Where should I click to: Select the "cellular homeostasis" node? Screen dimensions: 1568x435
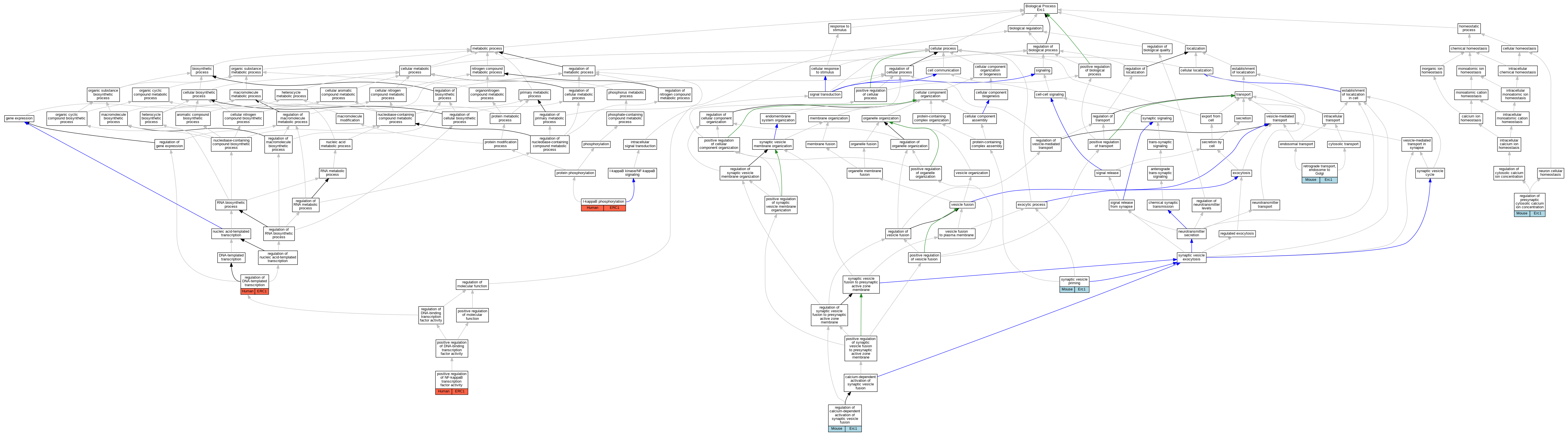coord(1519,49)
